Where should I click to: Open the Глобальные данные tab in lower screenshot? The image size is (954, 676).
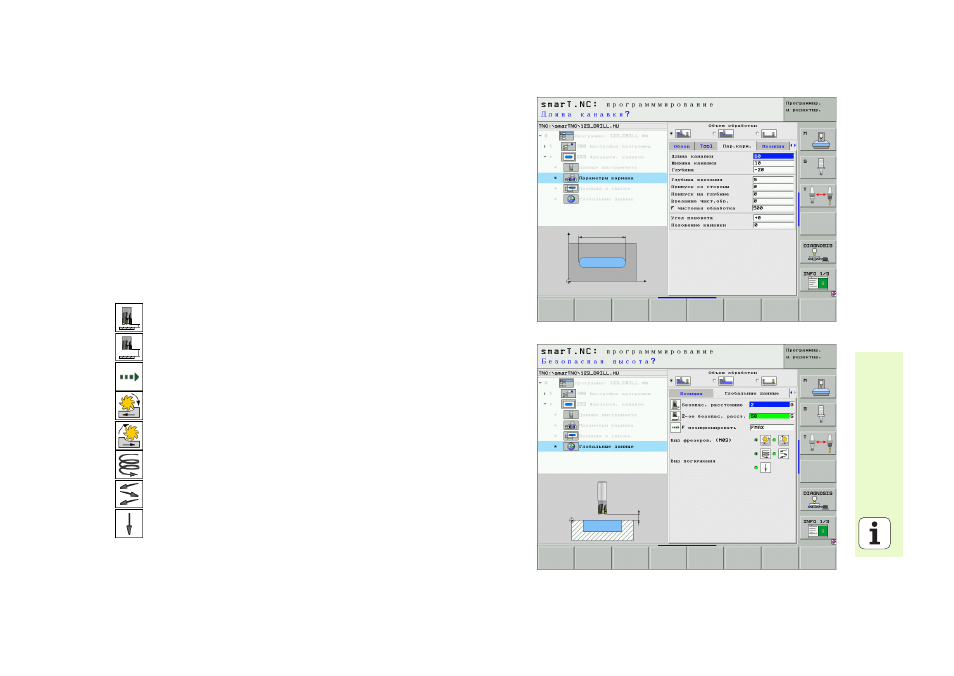tap(751, 394)
